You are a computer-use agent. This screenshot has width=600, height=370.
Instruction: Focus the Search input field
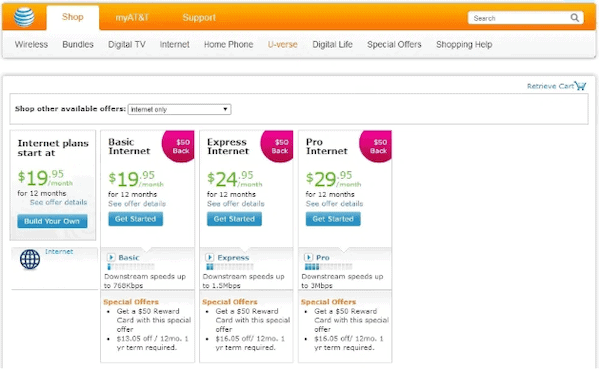click(519, 18)
